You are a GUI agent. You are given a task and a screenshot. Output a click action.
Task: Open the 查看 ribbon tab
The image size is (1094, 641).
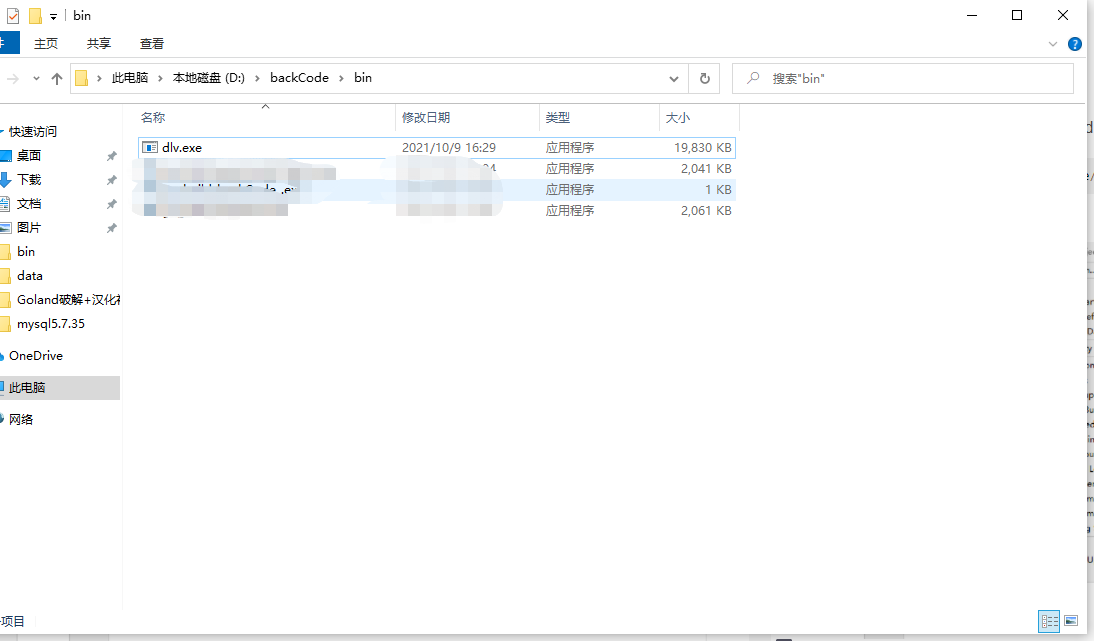point(151,43)
